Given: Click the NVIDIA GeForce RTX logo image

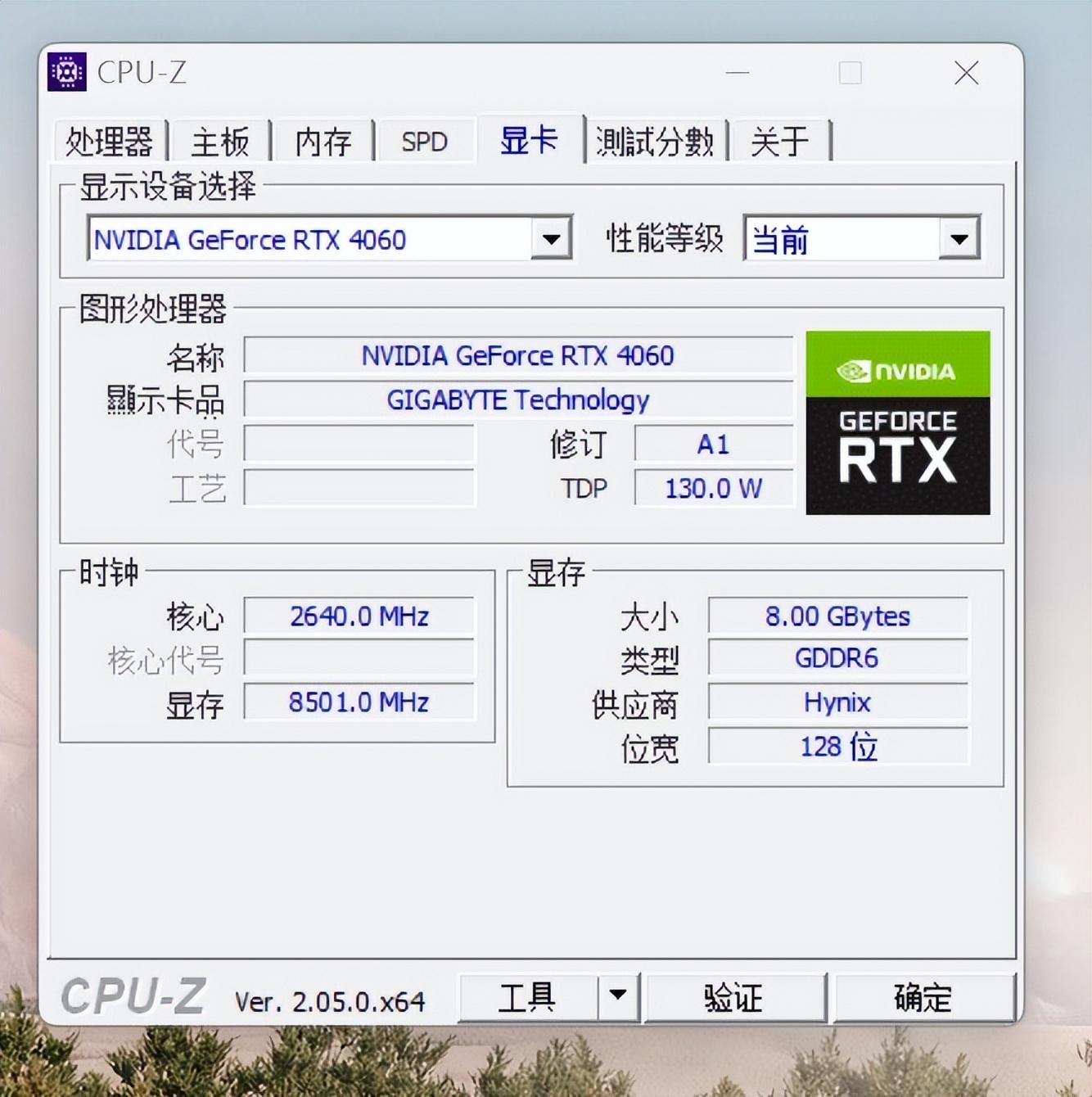Looking at the screenshot, I should coord(898,422).
